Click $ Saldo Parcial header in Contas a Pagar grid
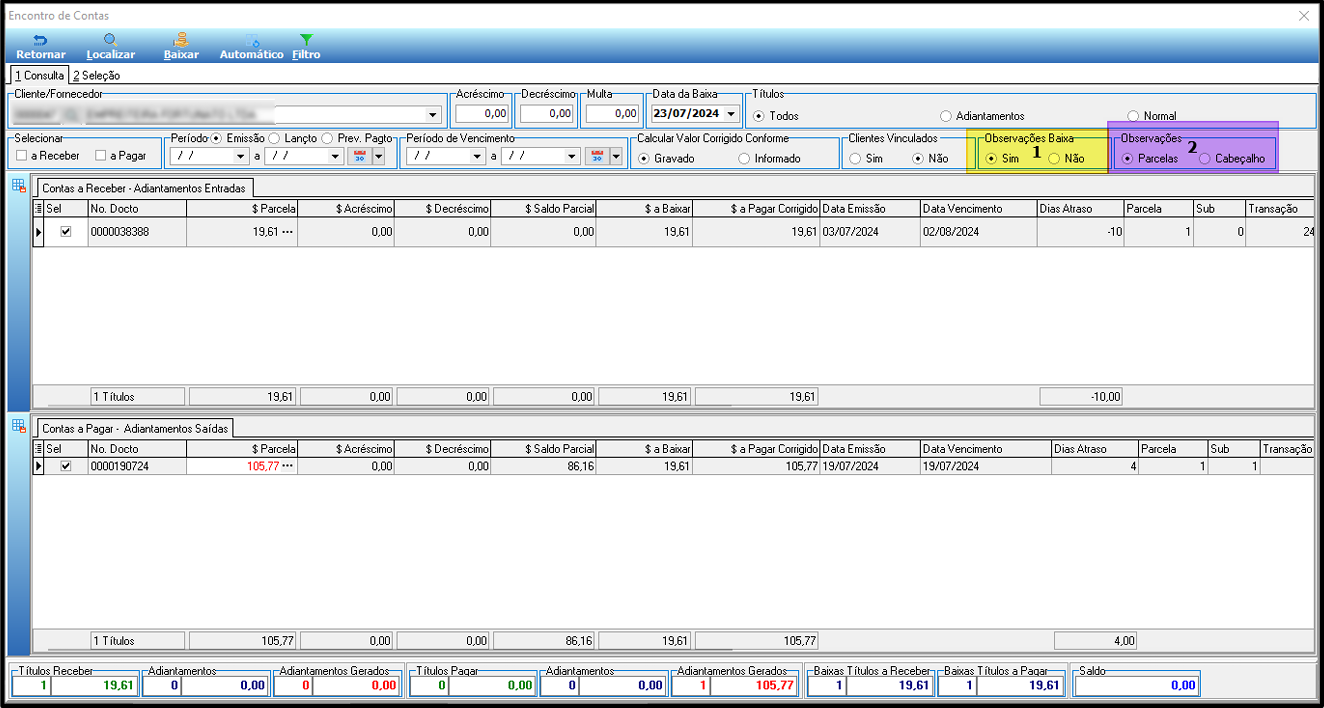 coord(544,450)
